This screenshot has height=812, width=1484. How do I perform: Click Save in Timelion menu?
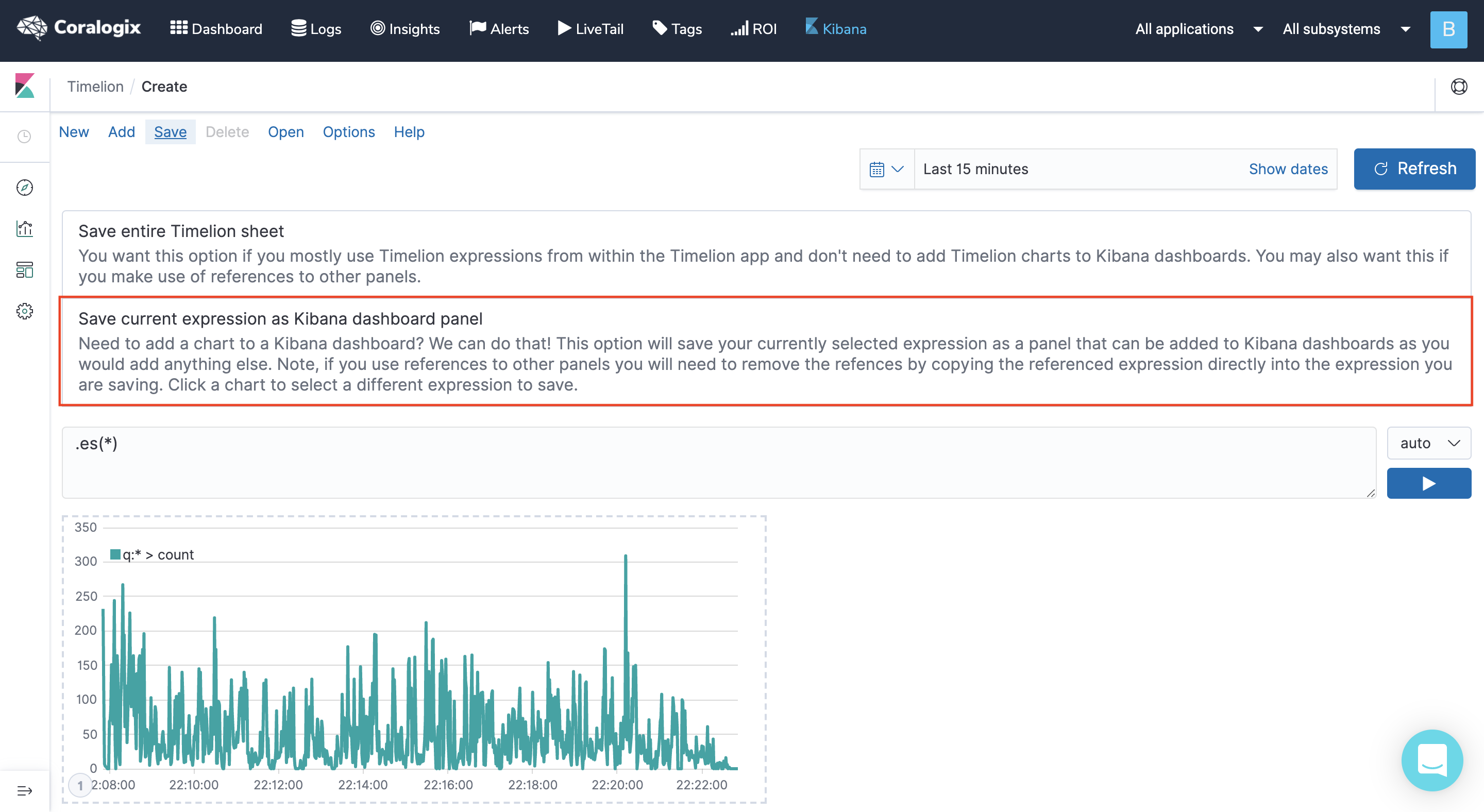(171, 132)
